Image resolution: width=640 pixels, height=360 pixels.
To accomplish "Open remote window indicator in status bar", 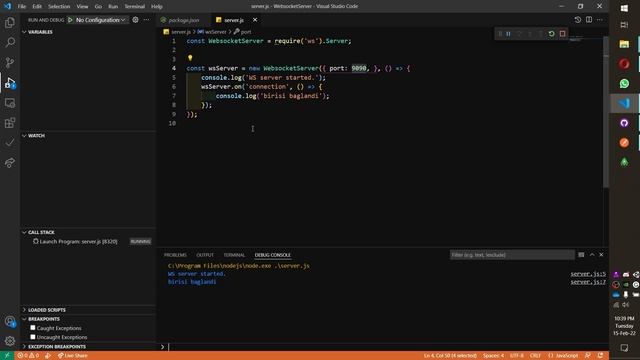I will (7, 356).
